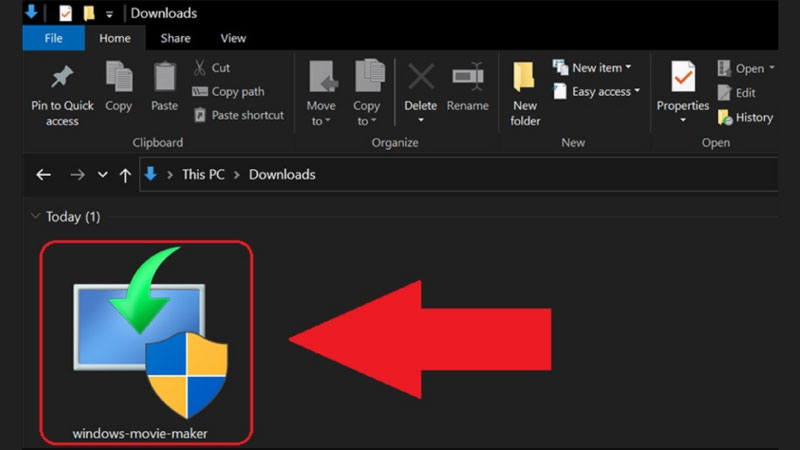Viewport: 800px width, 450px height.
Task: Select the windows-movie-maker installer file
Action: tap(146, 340)
